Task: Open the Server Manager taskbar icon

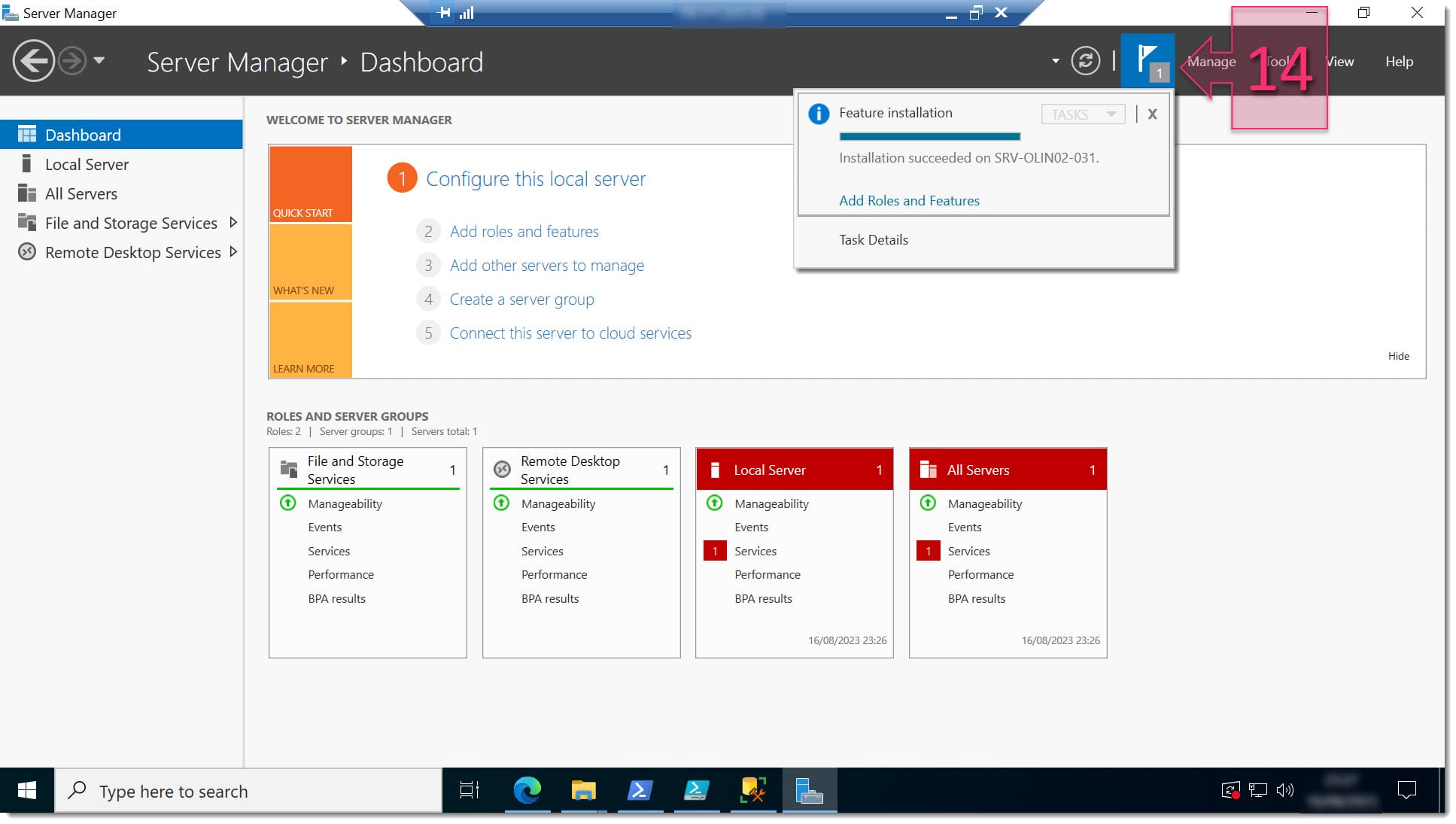Action: tap(810, 790)
